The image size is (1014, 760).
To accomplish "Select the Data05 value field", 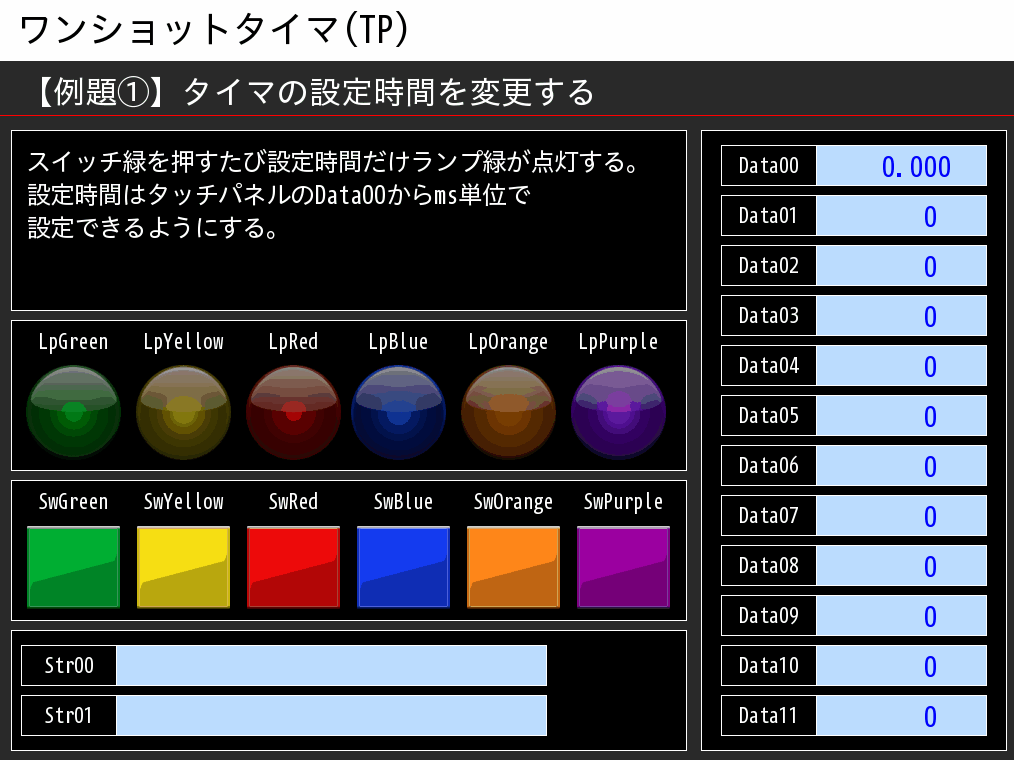I will [x=901, y=415].
